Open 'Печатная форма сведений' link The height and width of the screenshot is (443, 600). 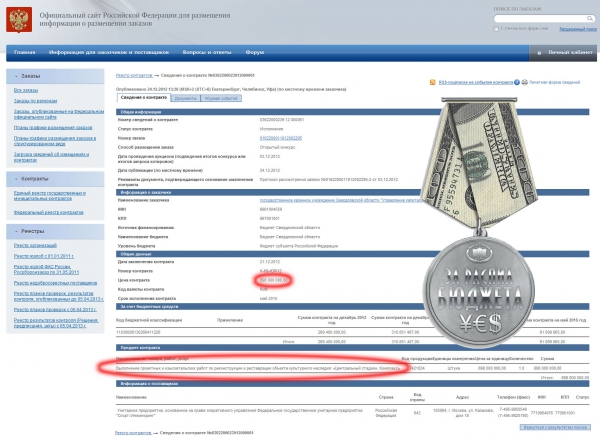tap(554, 82)
